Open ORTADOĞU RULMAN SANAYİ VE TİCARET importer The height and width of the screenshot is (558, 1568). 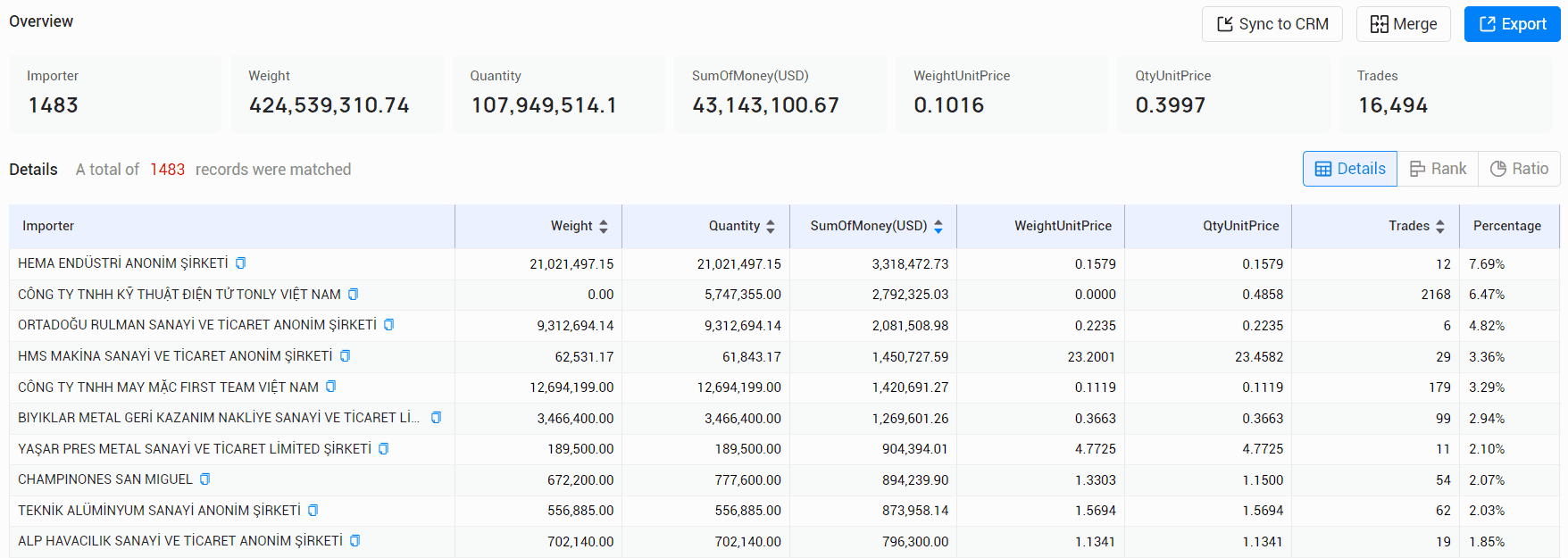pos(197,325)
